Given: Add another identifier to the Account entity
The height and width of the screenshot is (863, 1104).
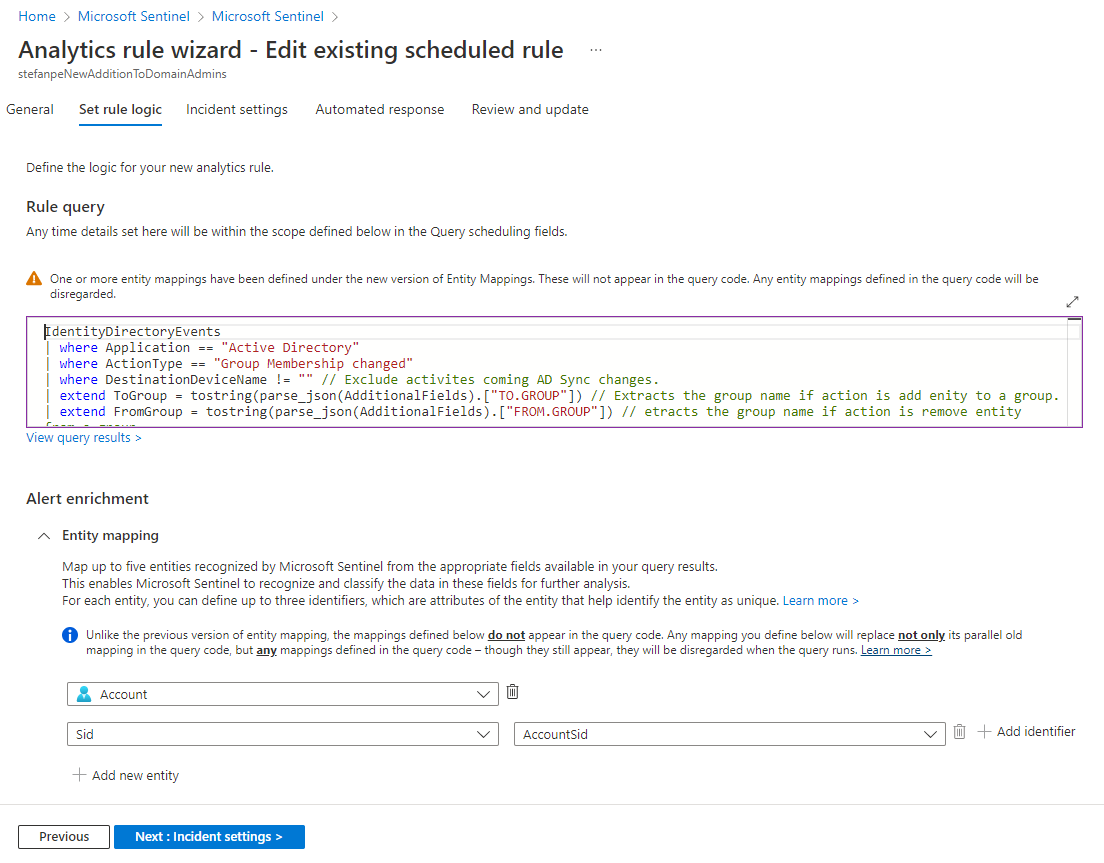Looking at the screenshot, I should pos(1027,732).
